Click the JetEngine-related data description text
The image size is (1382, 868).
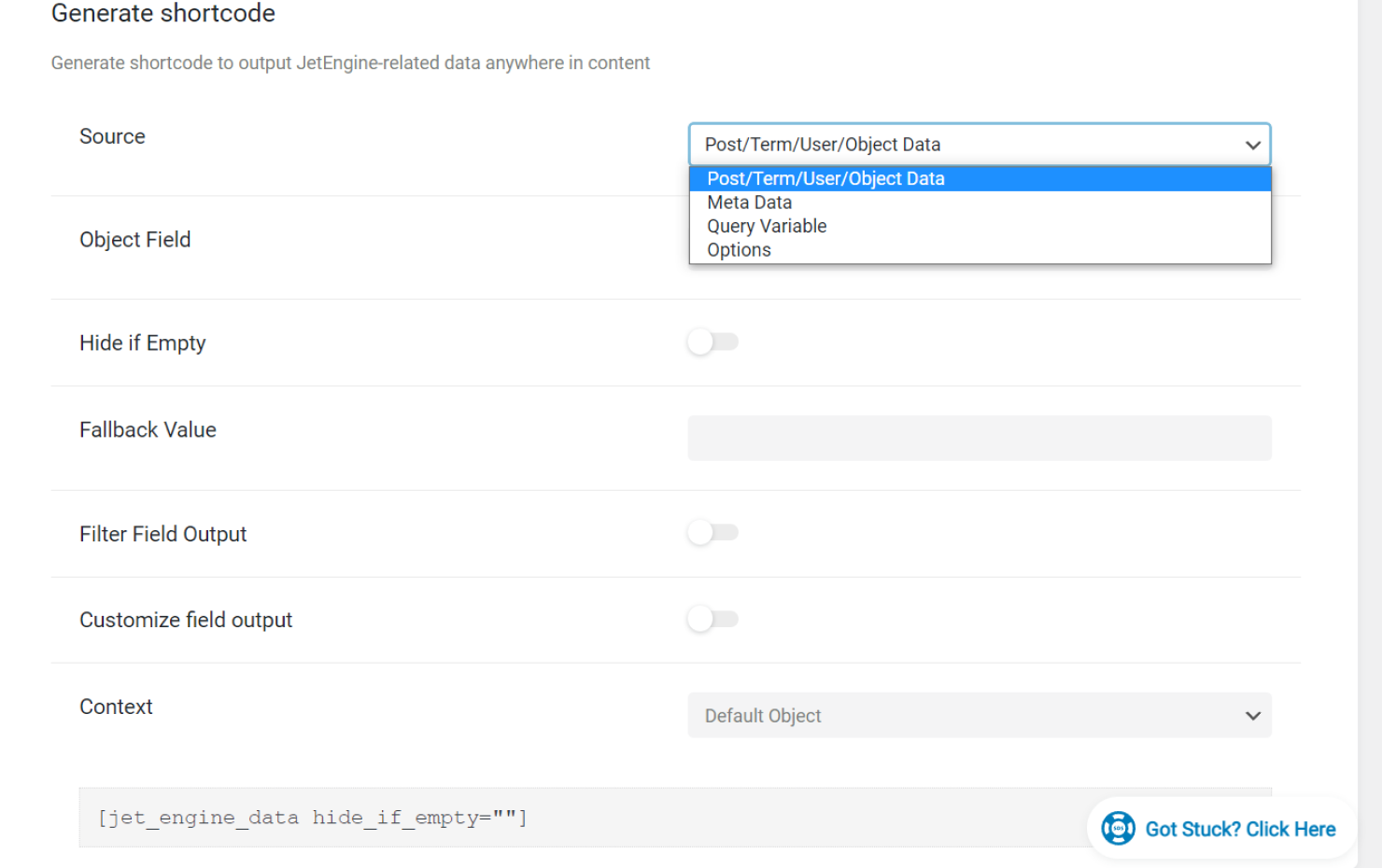pyautogui.click(x=350, y=63)
